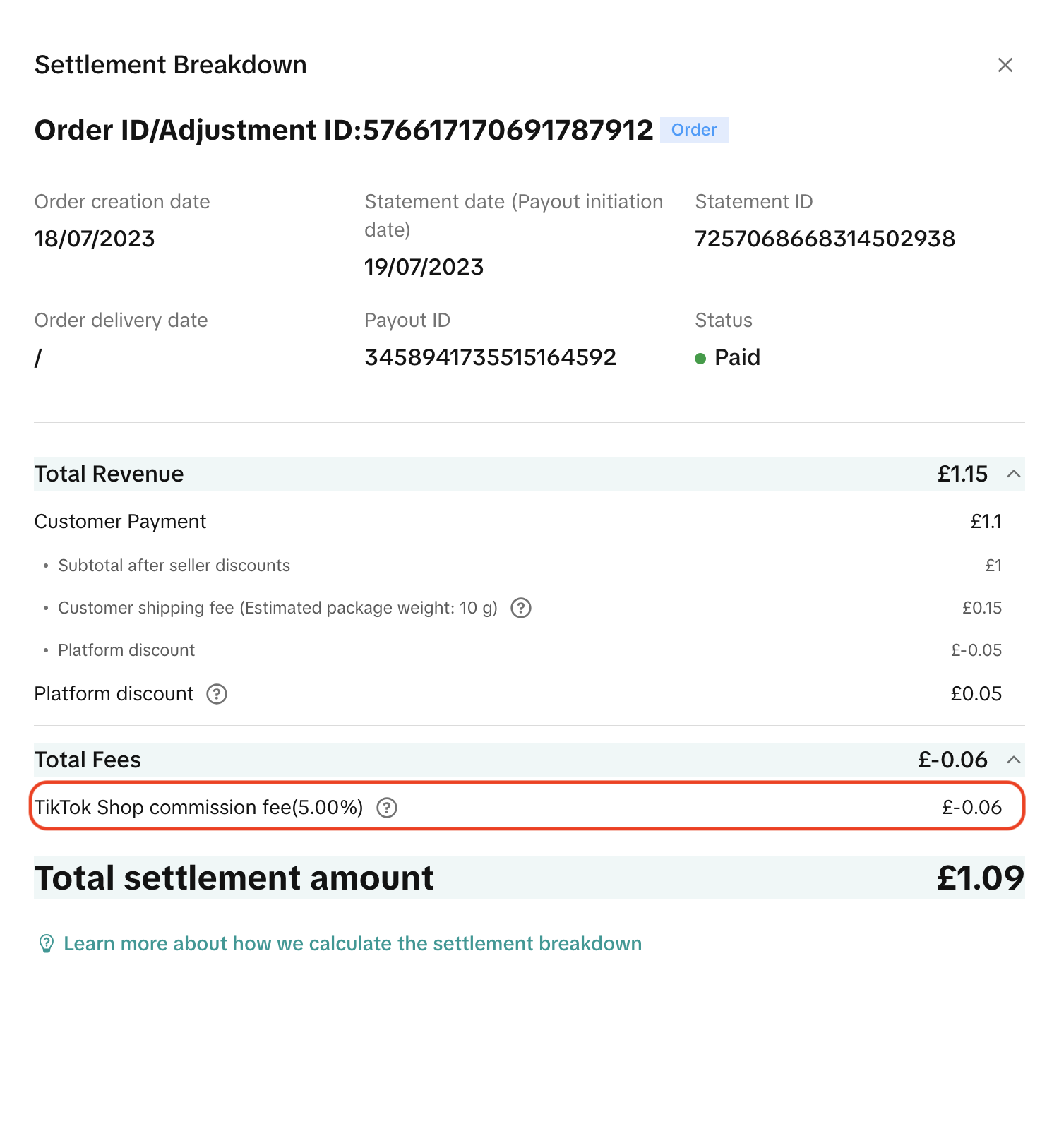Click the help icon beside Customer shipping fee
The height and width of the screenshot is (1148, 1059).
click(521, 608)
